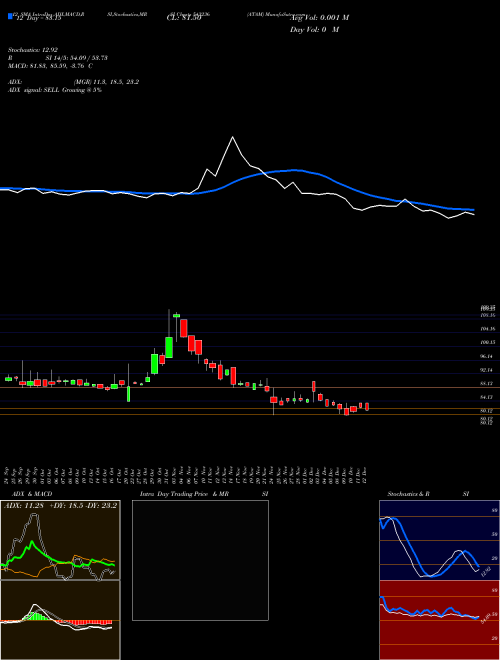The height and width of the screenshot is (660, 500).
Task: Click the 'ADX: 11.28 +DY: 18.5 -DY: 23.2' header
Action: coord(60,505)
